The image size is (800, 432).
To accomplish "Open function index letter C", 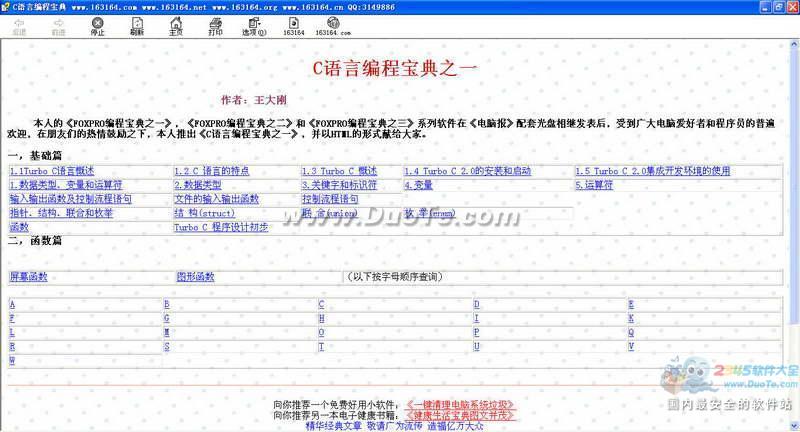I will tap(321, 304).
